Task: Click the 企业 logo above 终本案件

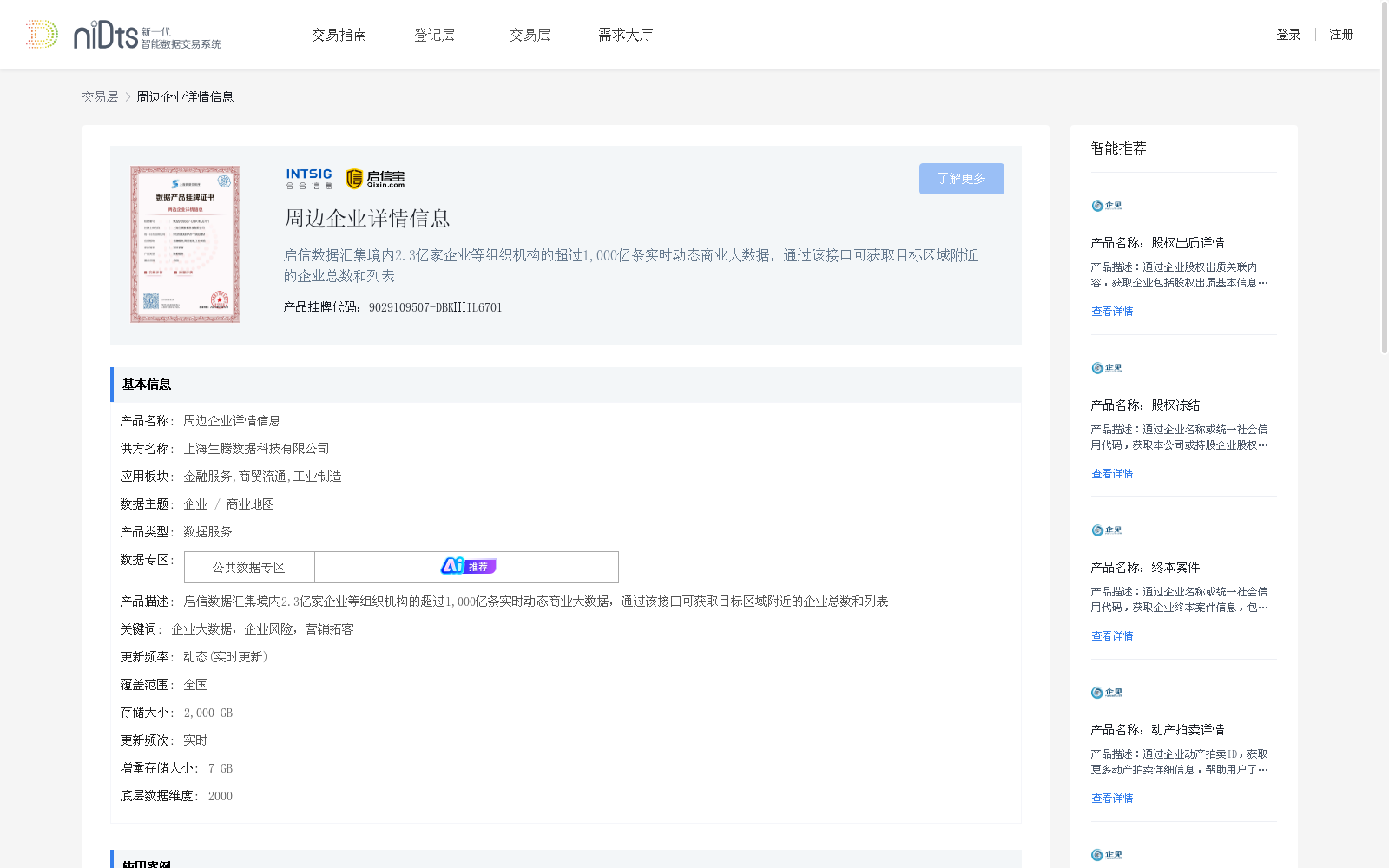Action: pos(1107,530)
